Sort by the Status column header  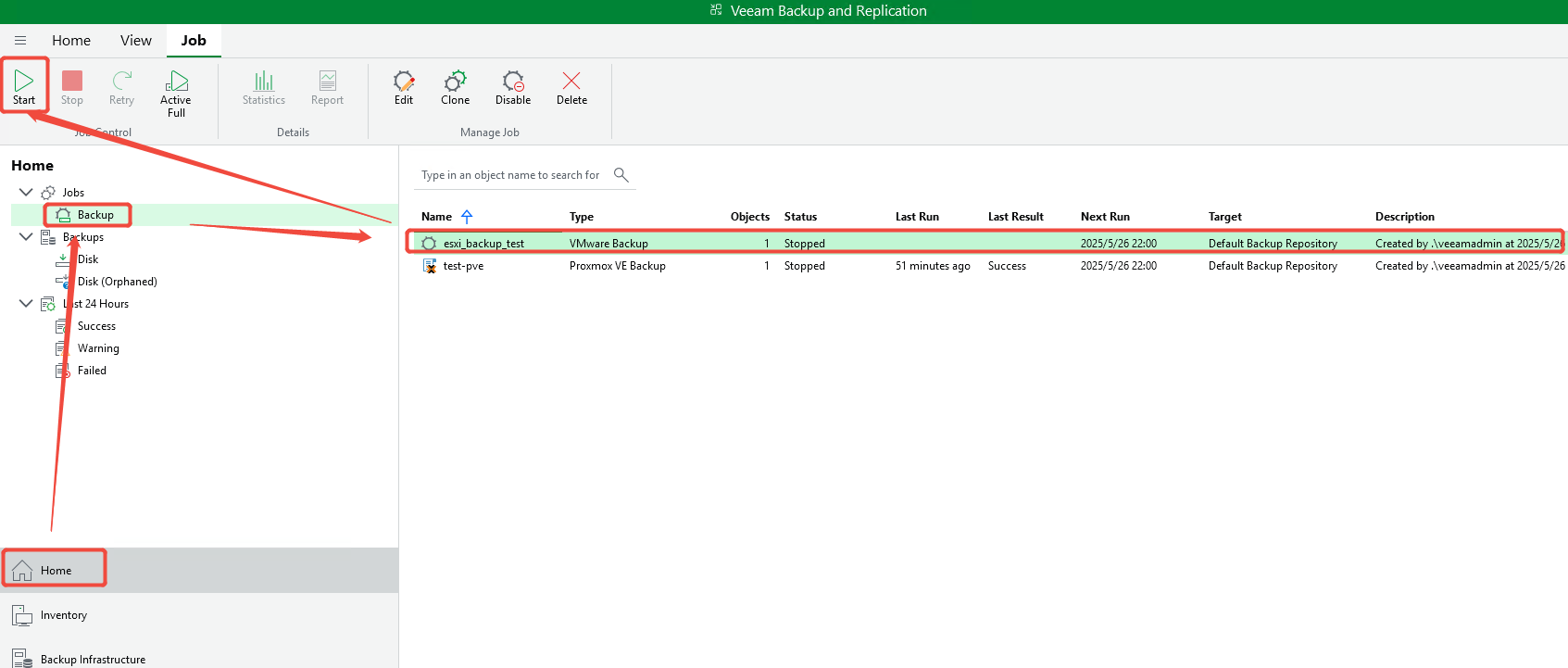pyautogui.click(x=800, y=217)
